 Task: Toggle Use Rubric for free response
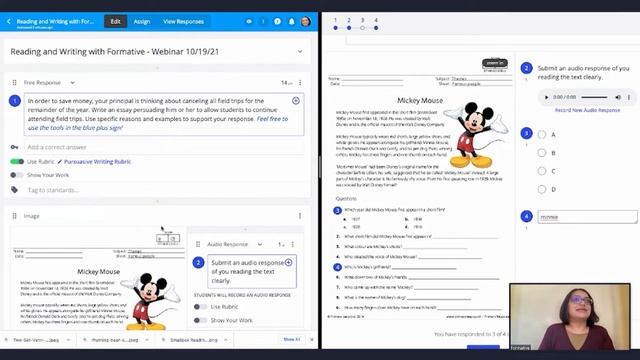pos(17,162)
